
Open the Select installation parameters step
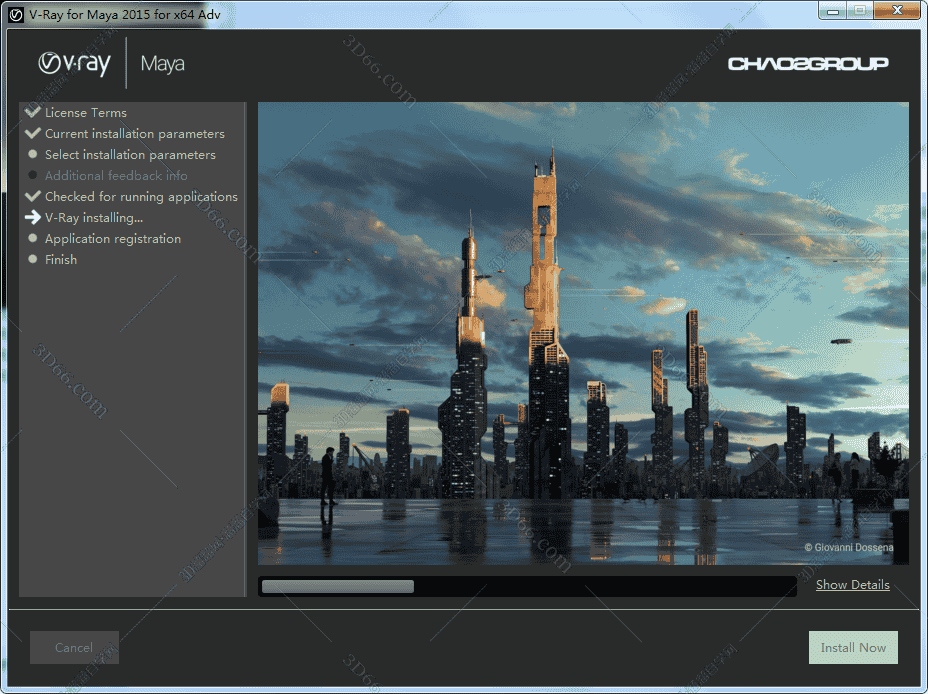point(130,155)
